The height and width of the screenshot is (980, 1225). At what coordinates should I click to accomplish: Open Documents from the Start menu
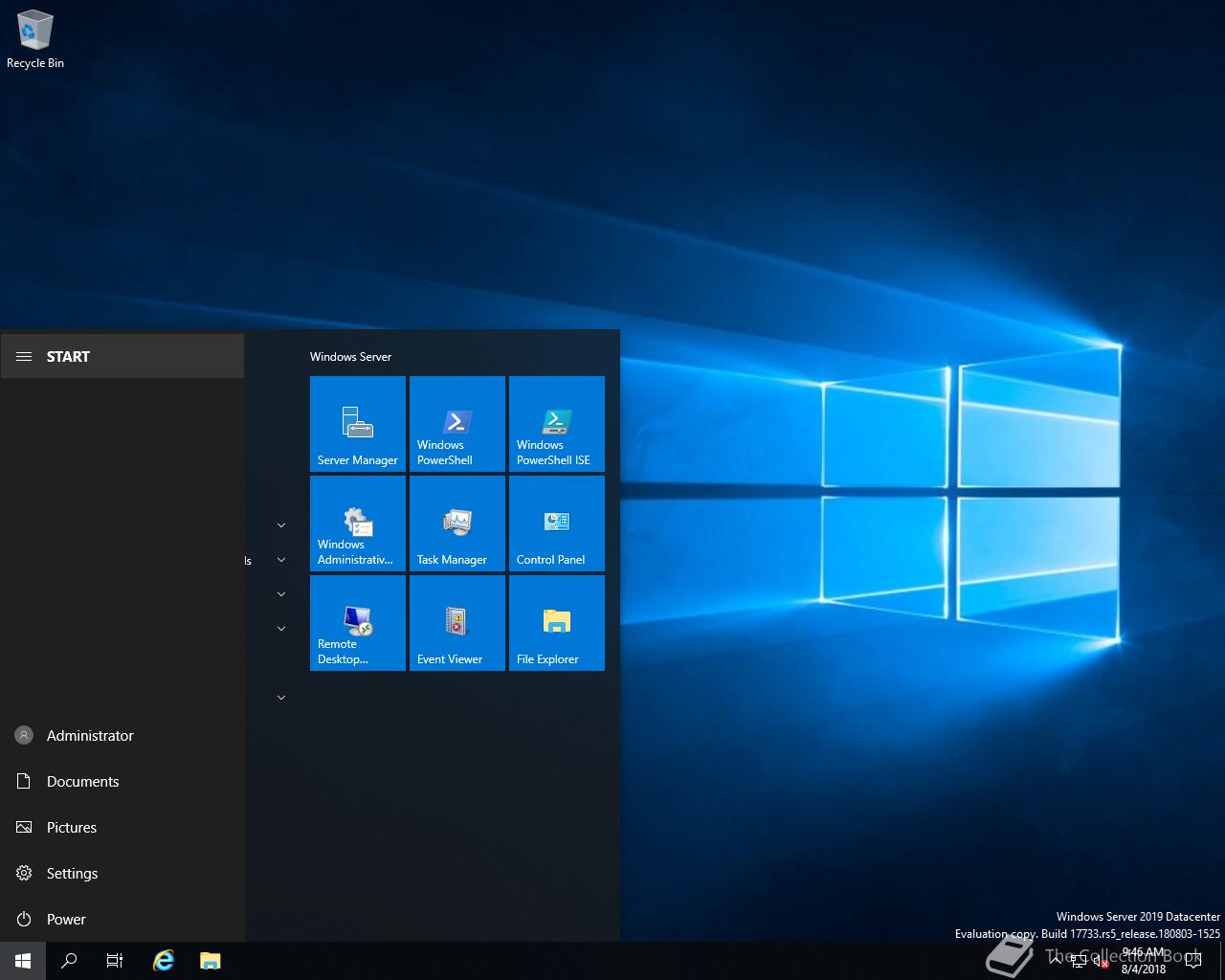(122, 781)
